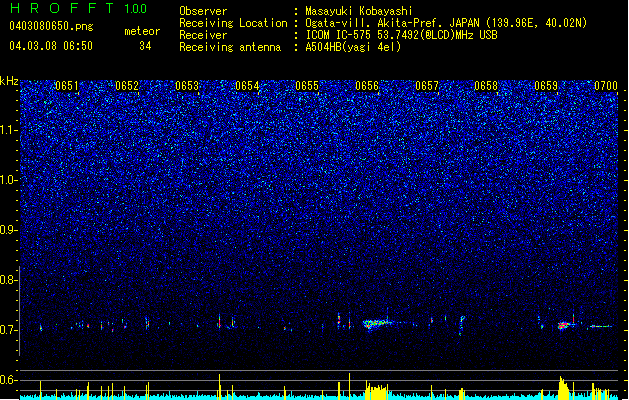Click the 0.9 frequency axis label
The height and width of the screenshot is (400, 629).
click(9, 230)
